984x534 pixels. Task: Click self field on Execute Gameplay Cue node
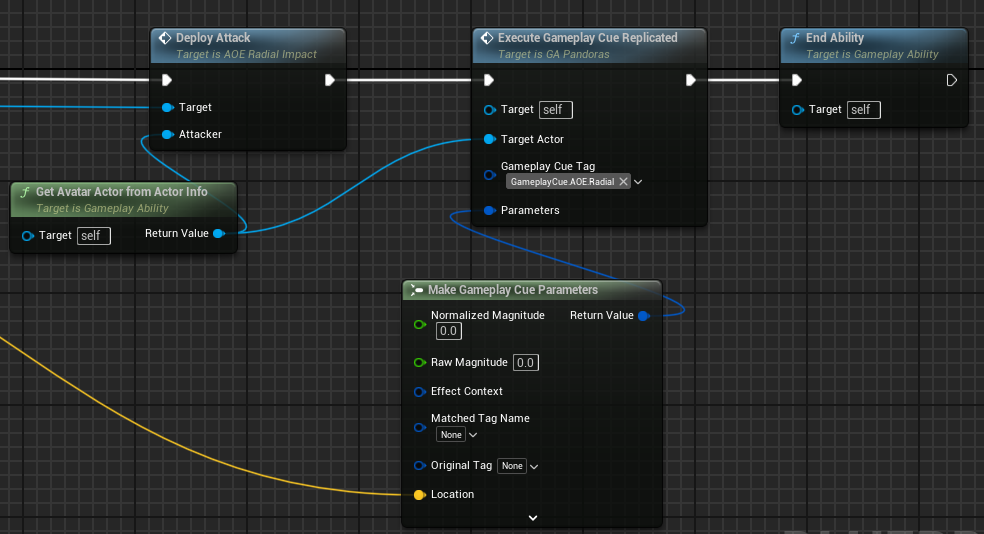click(x=555, y=110)
